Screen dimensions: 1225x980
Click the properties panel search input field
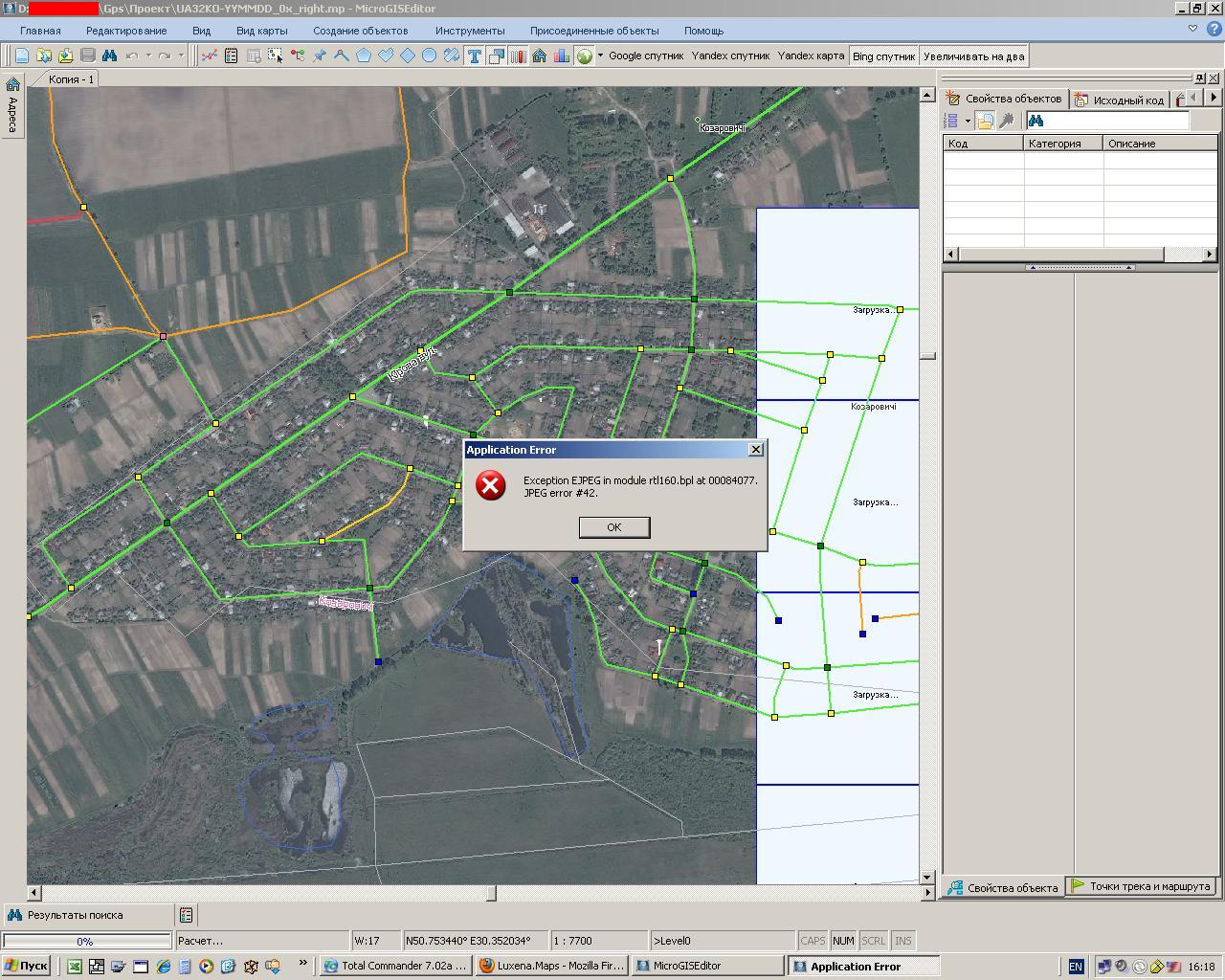click(1117, 121)
